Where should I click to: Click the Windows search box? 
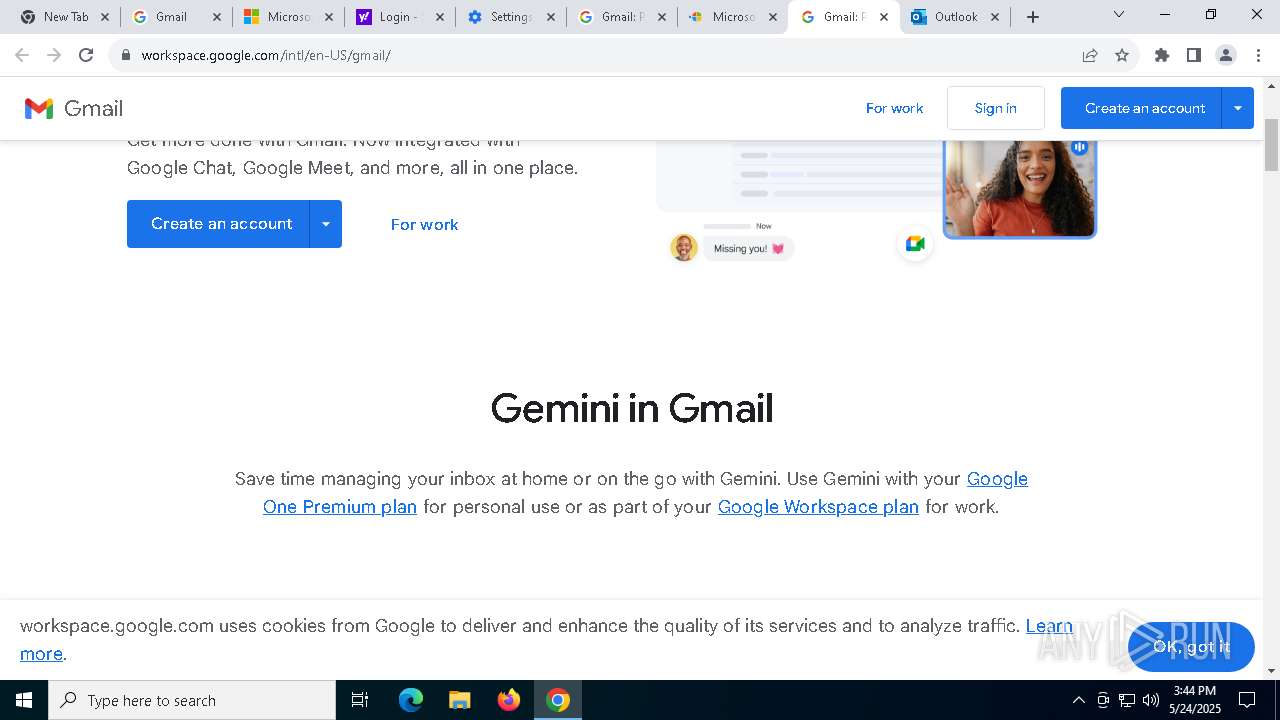pyautogui.click(x=192, y=700)
